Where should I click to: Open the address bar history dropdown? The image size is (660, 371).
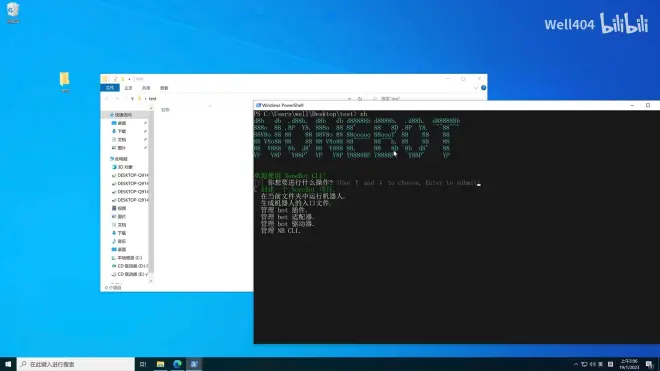click(349, 99)
